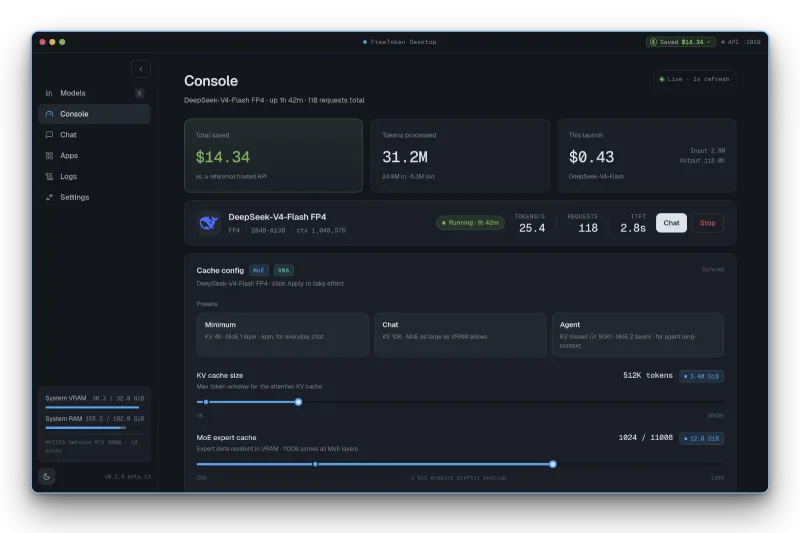
Task: Click the Running 1h 42m status pill
Action: point(470,223)
